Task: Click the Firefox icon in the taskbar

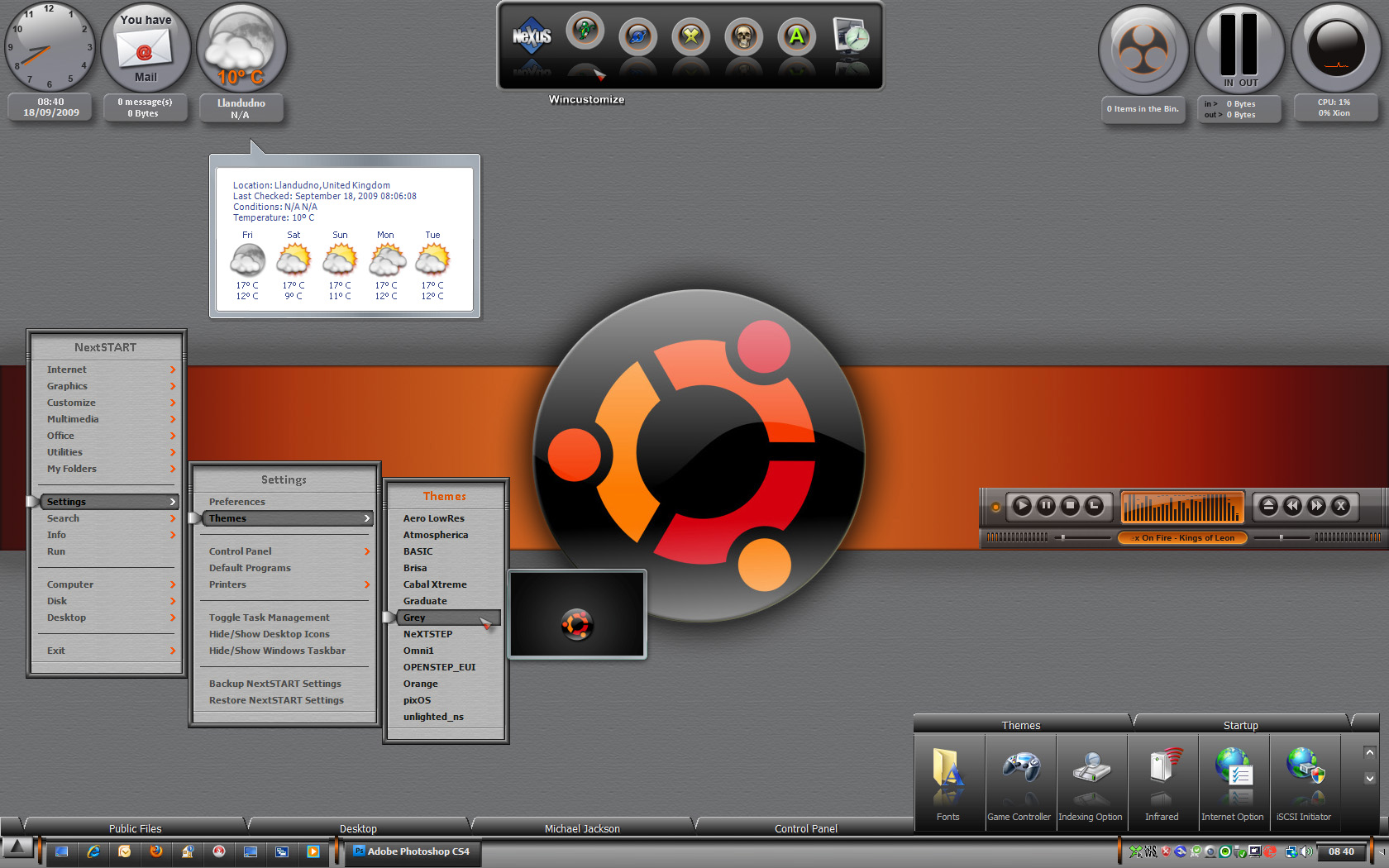Action: coord(156,851)
